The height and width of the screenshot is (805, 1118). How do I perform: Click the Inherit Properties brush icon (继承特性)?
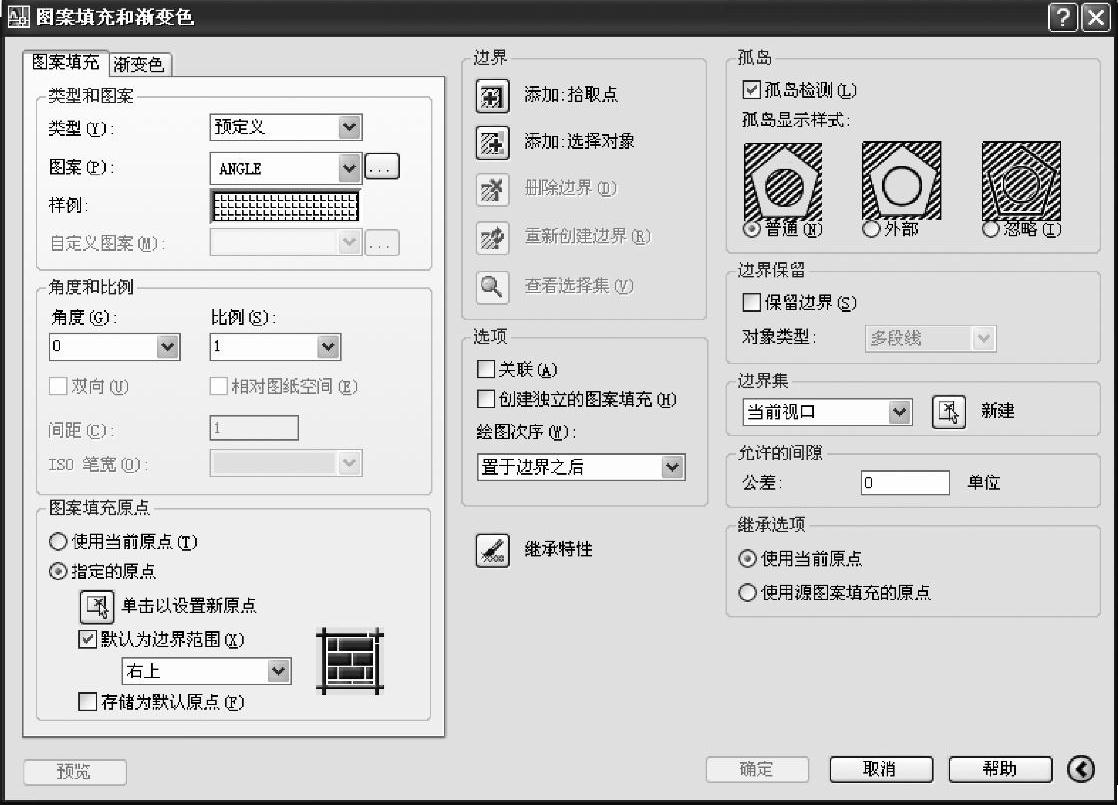[493, 550]
